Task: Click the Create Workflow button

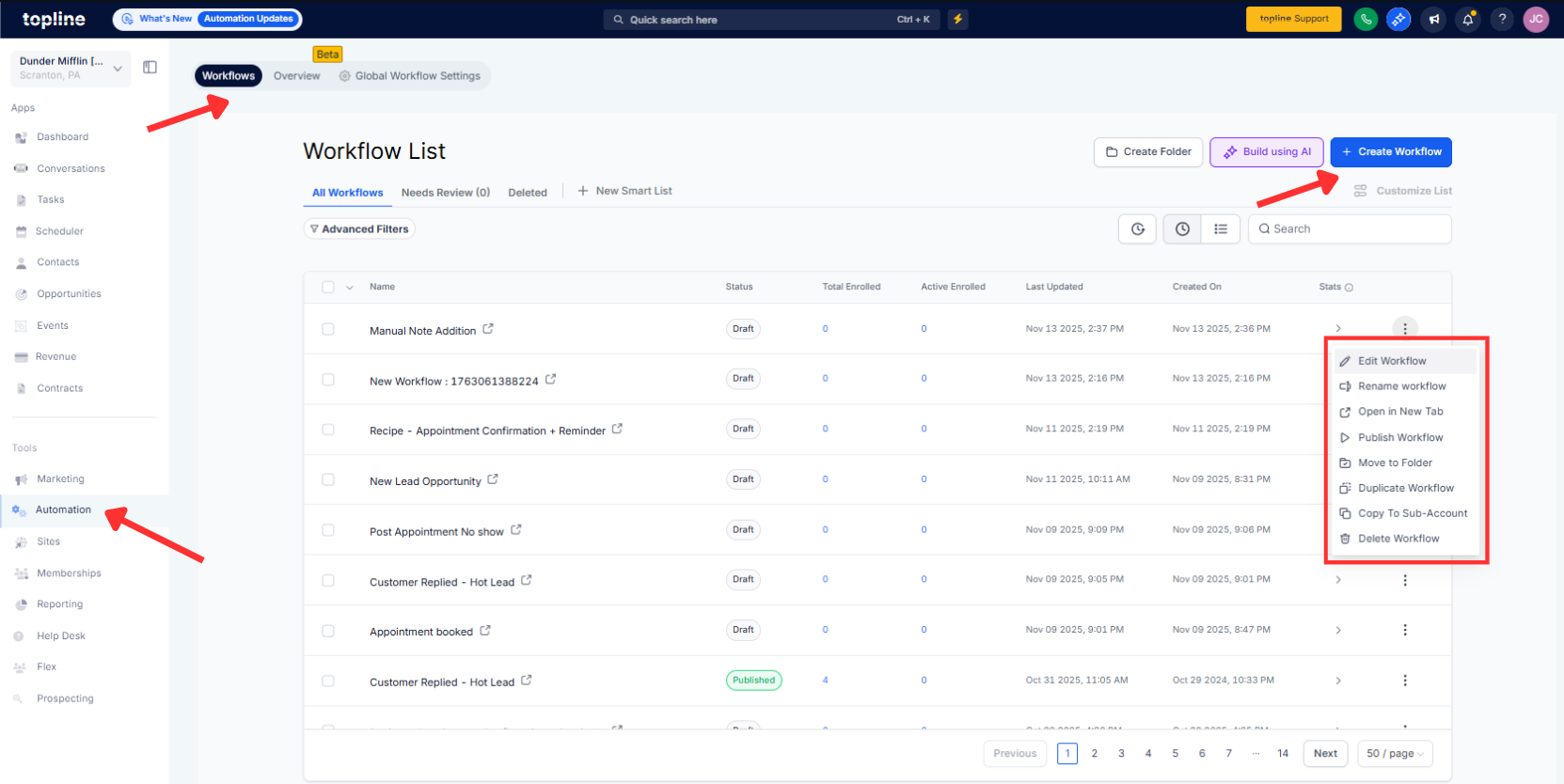Action: point(1391,152)
